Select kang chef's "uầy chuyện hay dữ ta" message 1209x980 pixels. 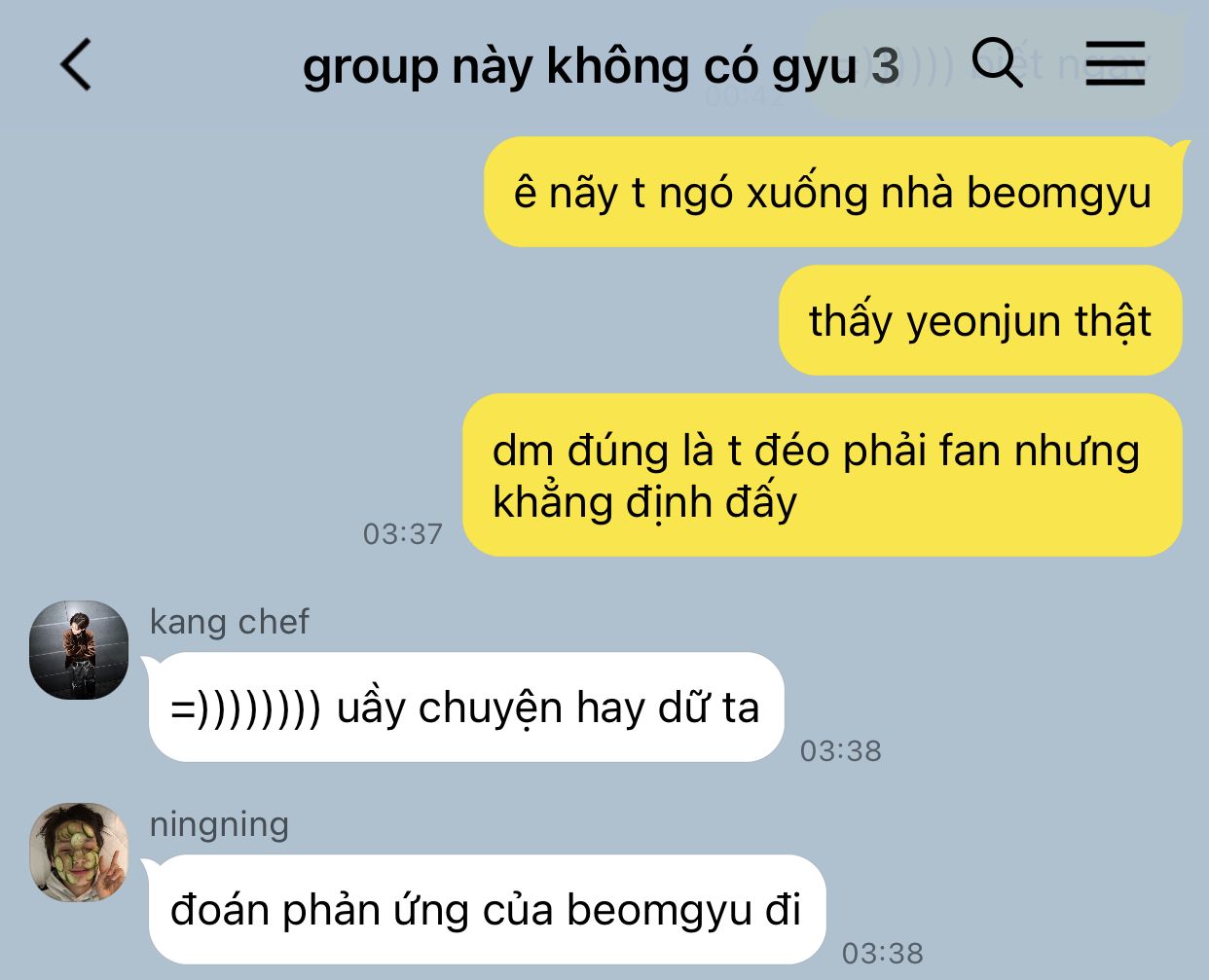[465, 707]
